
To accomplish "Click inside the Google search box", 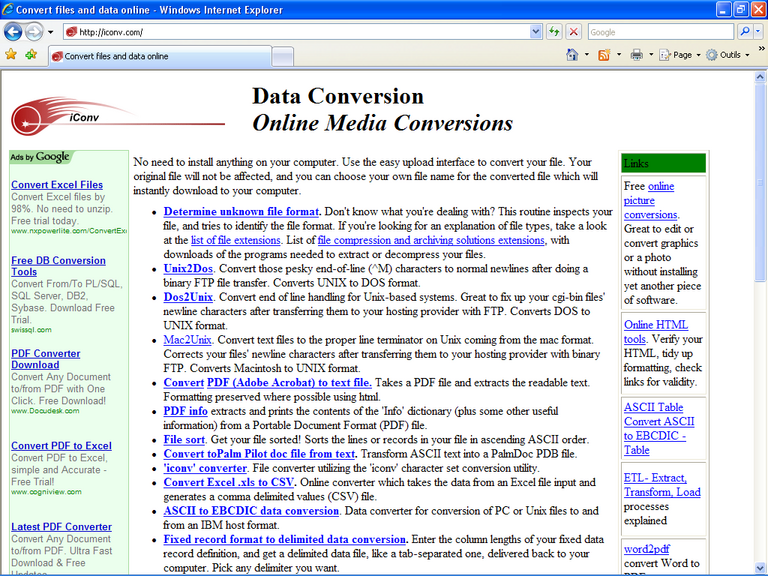I will 660,32.
